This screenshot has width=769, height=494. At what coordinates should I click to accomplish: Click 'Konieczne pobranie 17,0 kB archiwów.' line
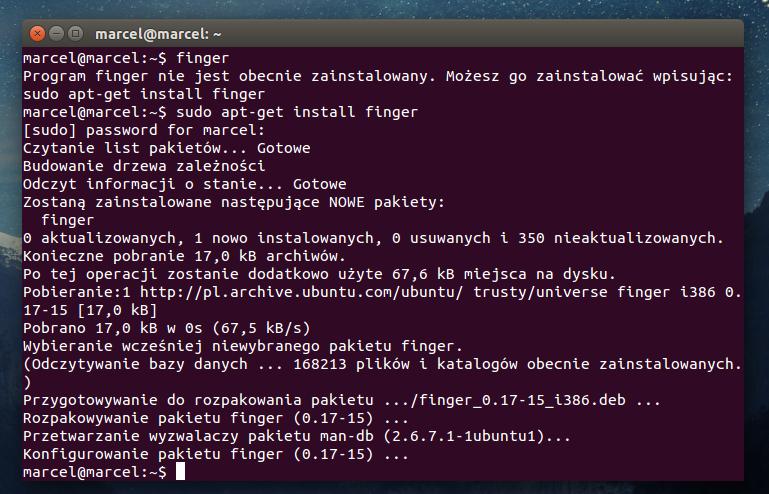[184, 256]
